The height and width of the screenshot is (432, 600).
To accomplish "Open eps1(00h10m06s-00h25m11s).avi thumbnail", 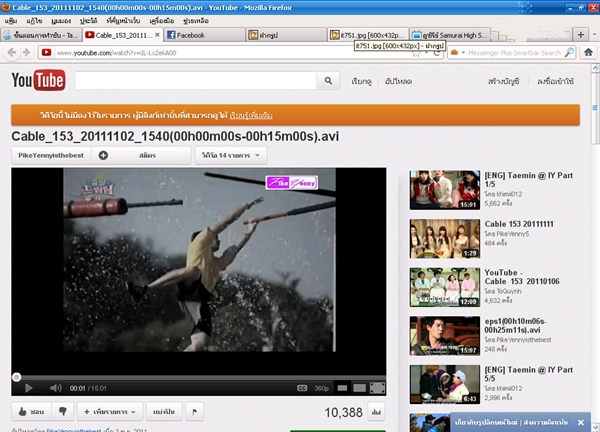I will tap(445, 336).
